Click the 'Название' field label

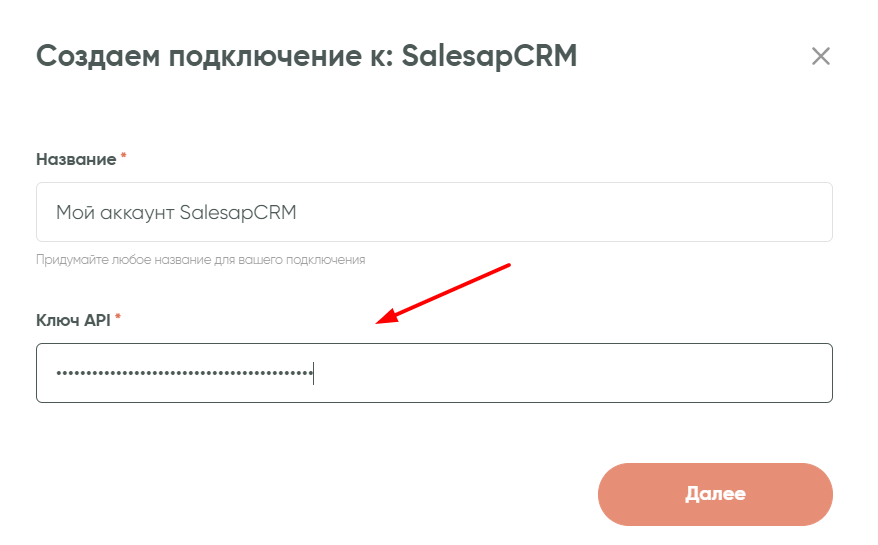coord(76,159)
